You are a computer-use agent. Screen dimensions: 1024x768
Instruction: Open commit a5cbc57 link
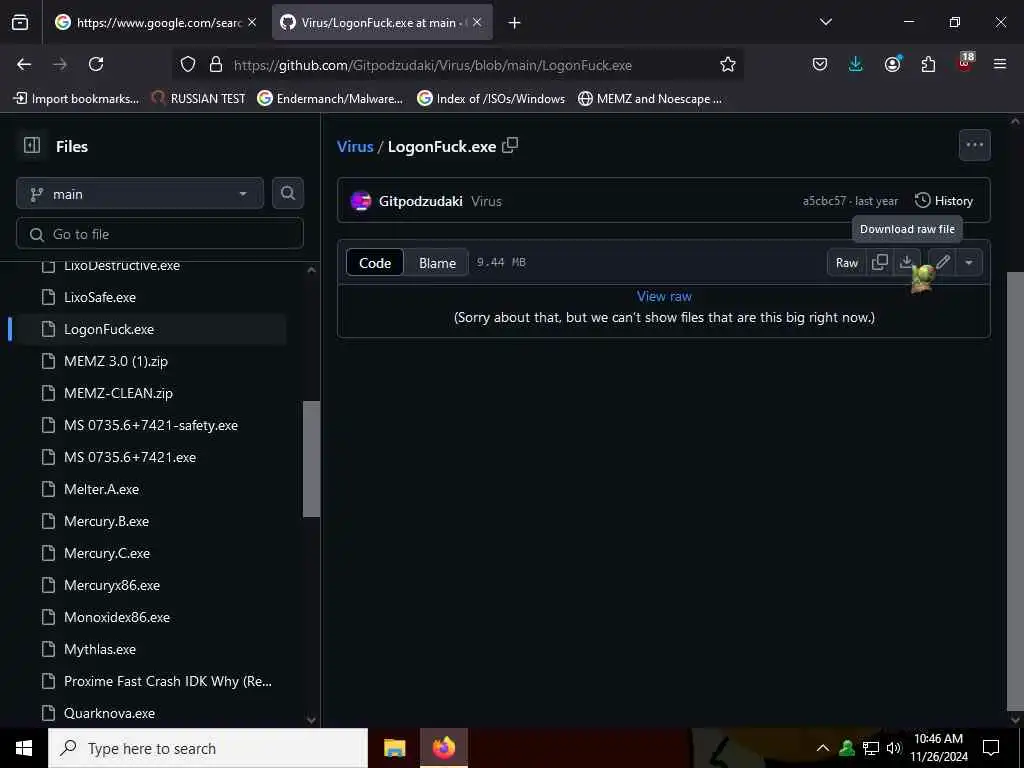824,201
